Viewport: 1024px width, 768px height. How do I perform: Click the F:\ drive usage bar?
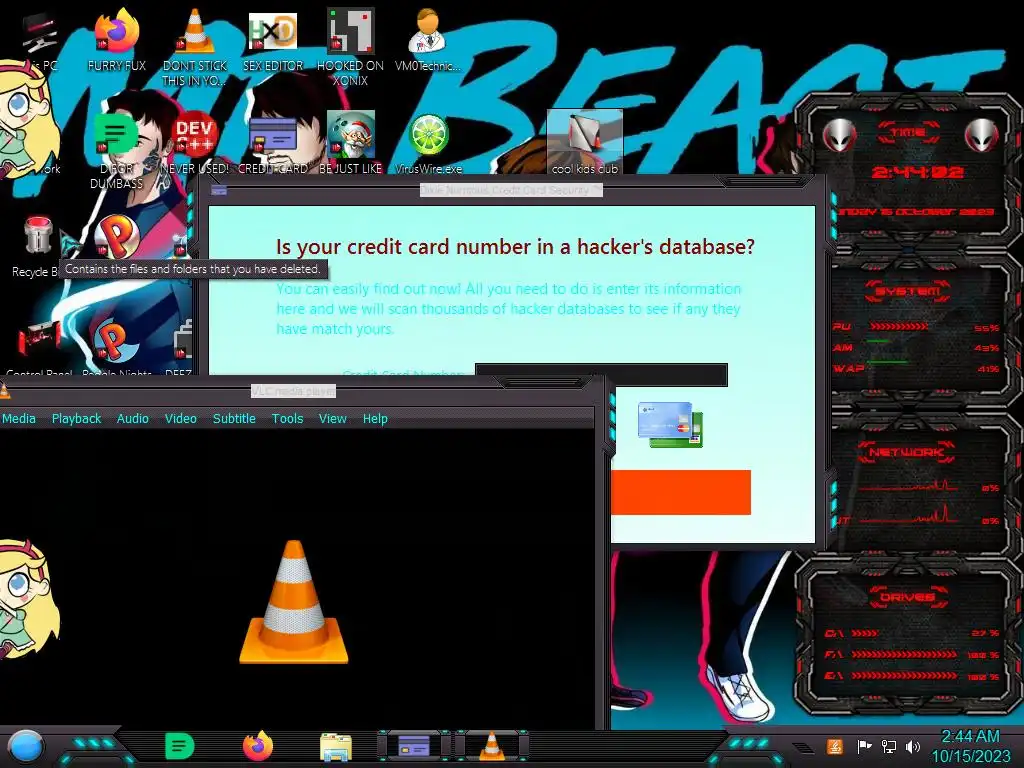pos(904,654)
